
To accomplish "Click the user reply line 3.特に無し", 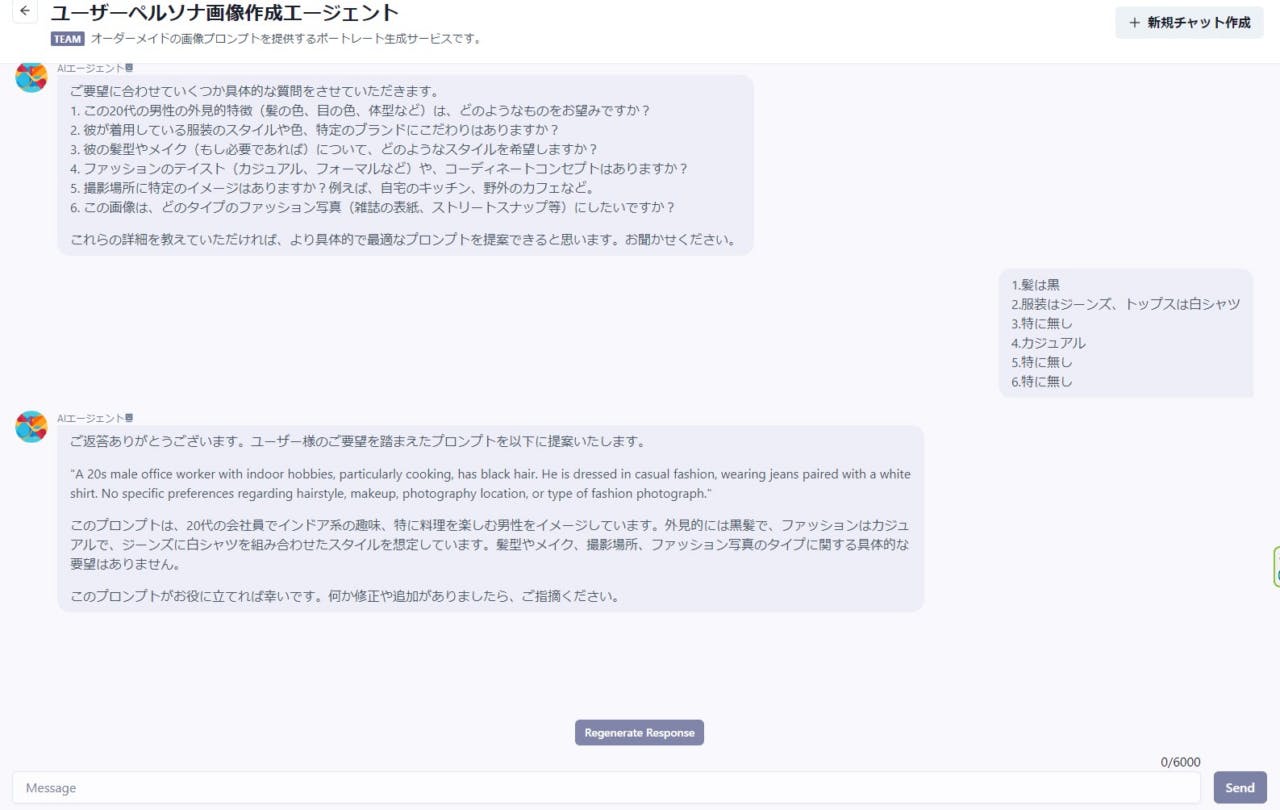I will point(1041,323).
